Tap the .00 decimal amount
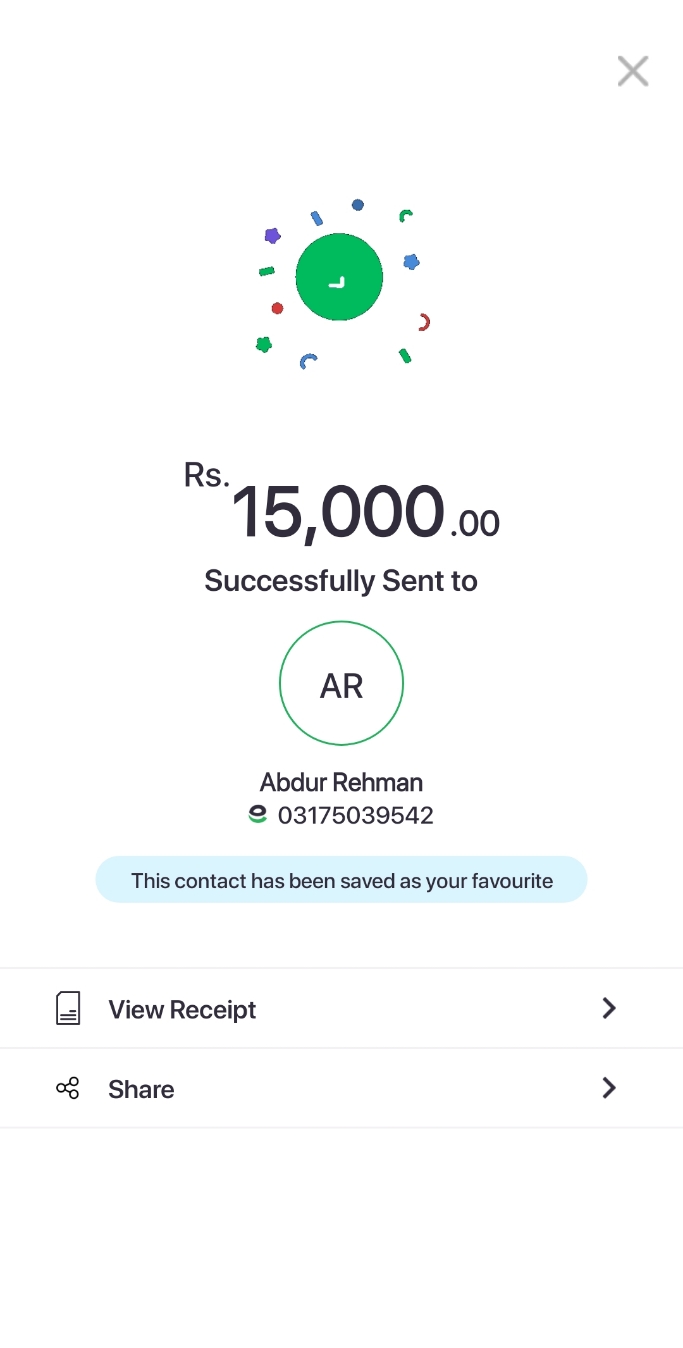 pyautogui.click(x=474, y=523)
